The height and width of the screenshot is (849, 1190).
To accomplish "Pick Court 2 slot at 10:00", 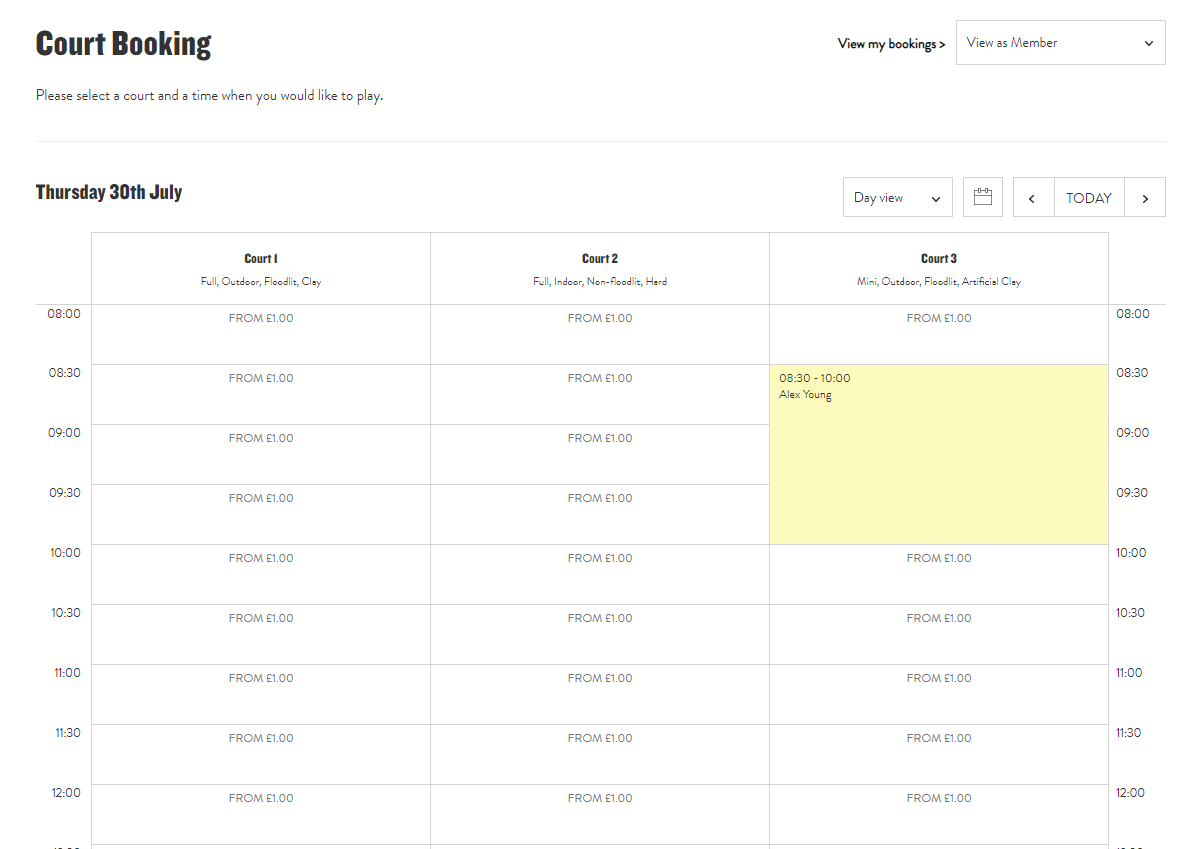I will tap(600, 574).
